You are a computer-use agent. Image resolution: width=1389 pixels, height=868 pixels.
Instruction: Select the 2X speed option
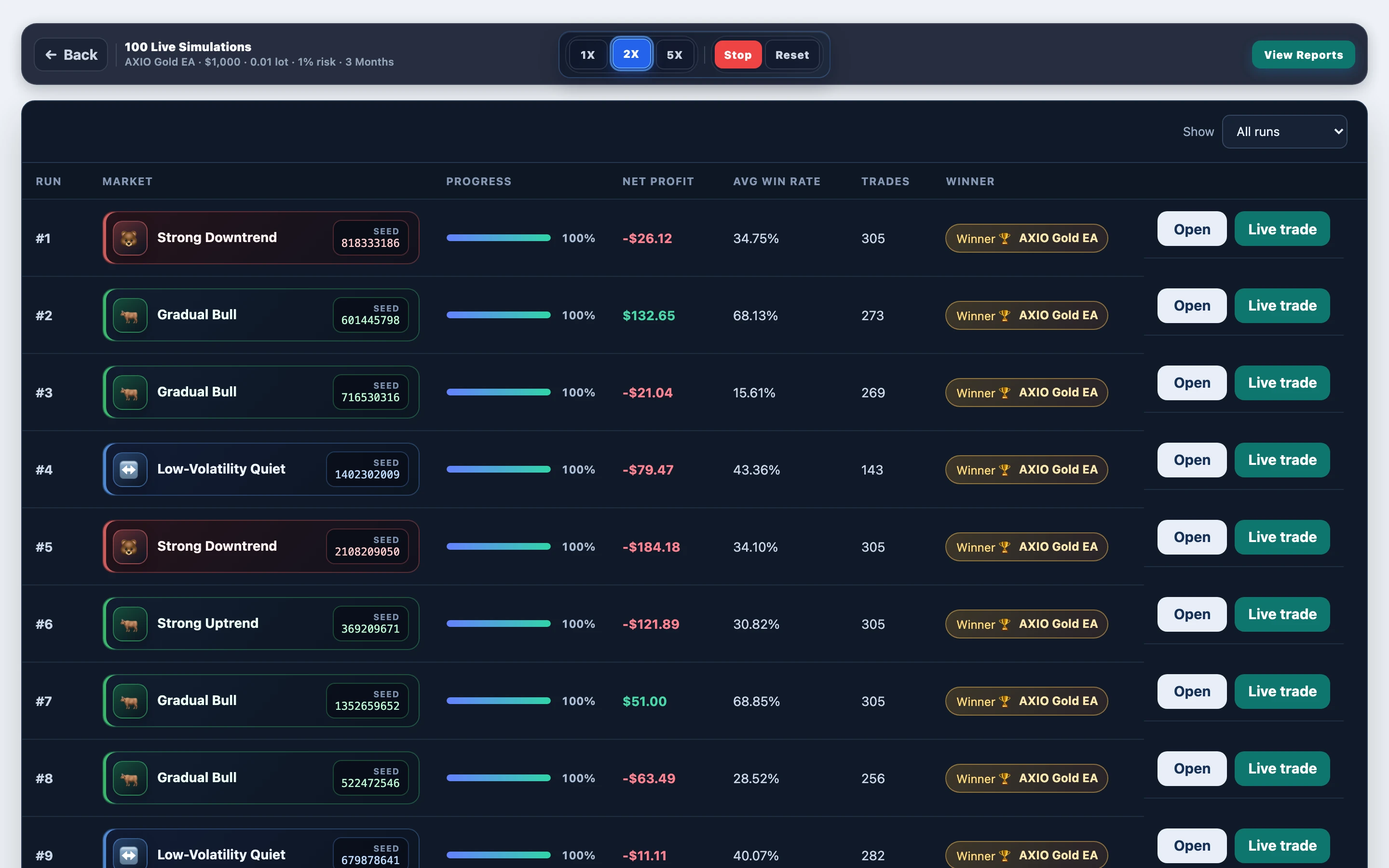click(631, 54)
